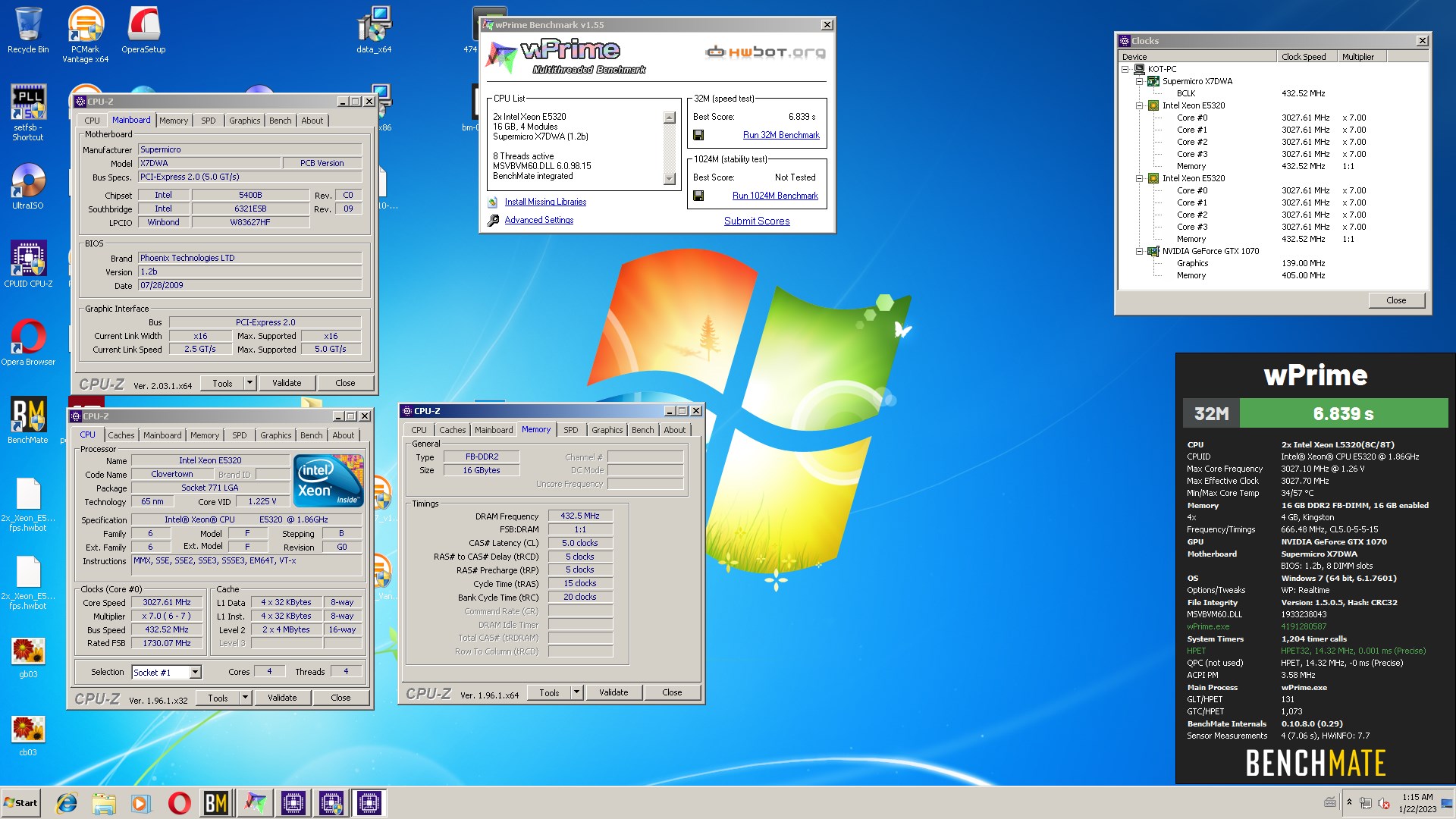The width and height of the screenshot is (1456, 819).
Task: Click save icon for 1024M score in wPrime
Action: coord(698,196)
